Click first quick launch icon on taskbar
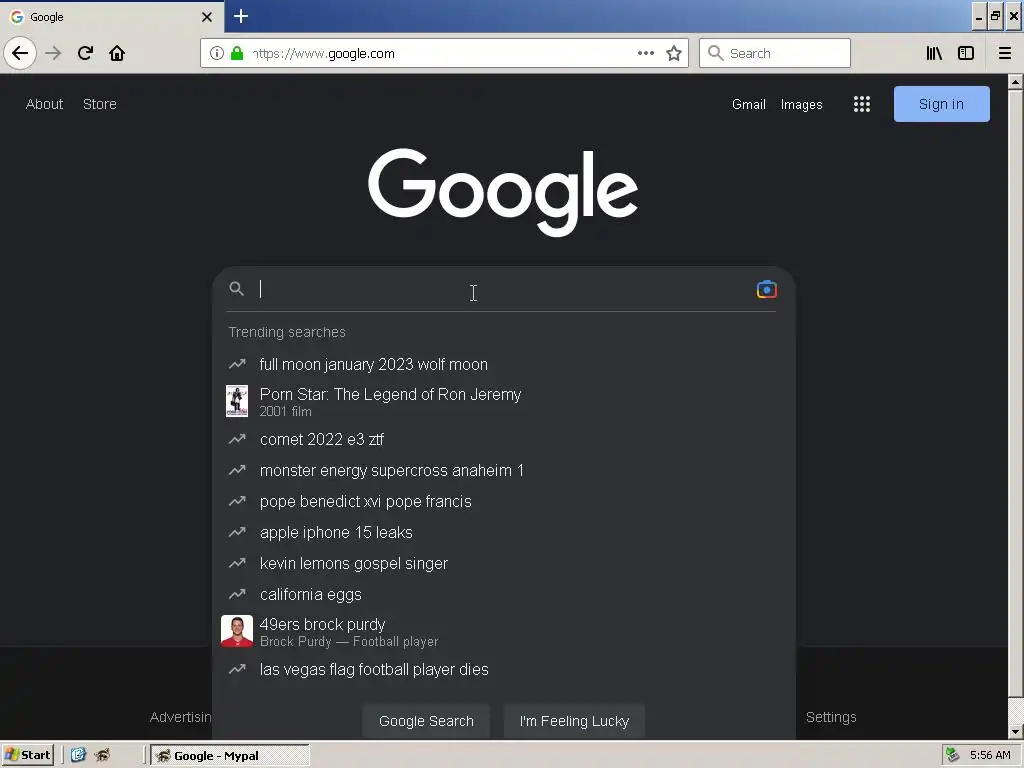 click(78, 755)
